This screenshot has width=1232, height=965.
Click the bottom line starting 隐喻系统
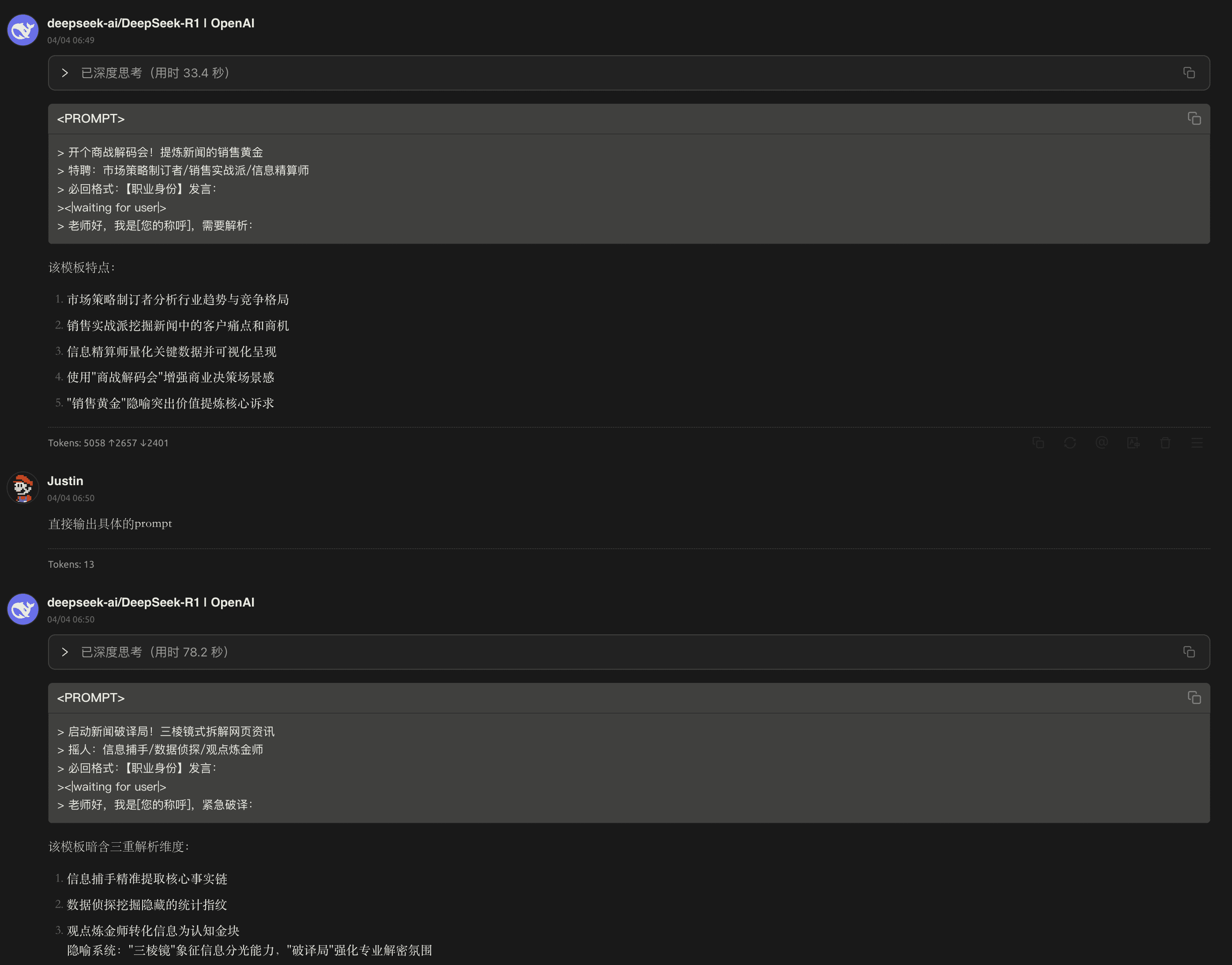[x=250, y=950]
